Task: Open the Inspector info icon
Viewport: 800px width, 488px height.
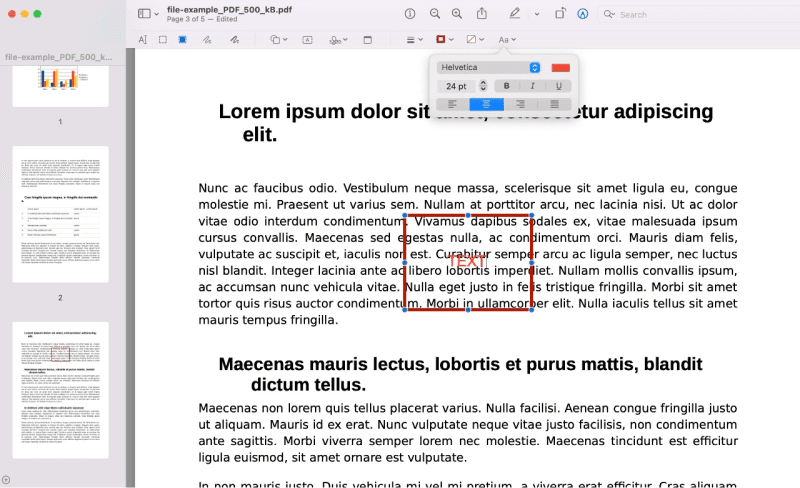Action: (410, 14)
